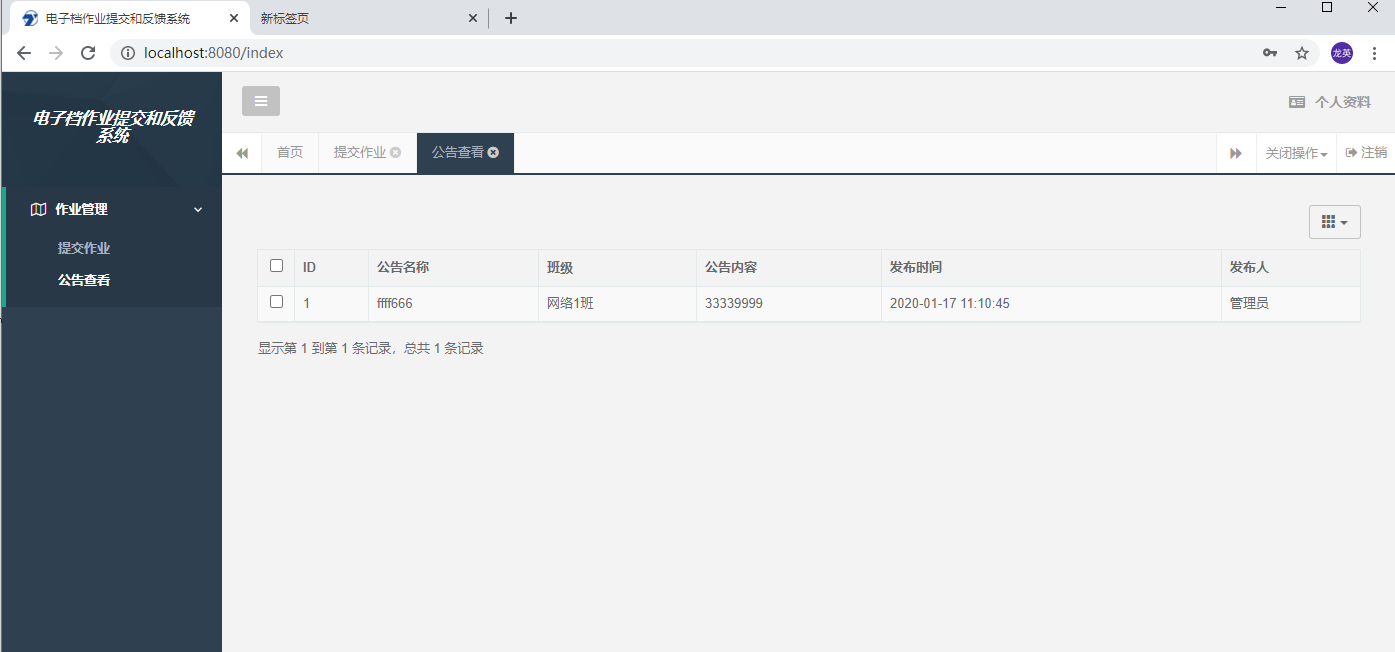Click the tab scroll-left double arrow
The image size is (1395, 652).
pyautogui.click(x=242, y=153)
